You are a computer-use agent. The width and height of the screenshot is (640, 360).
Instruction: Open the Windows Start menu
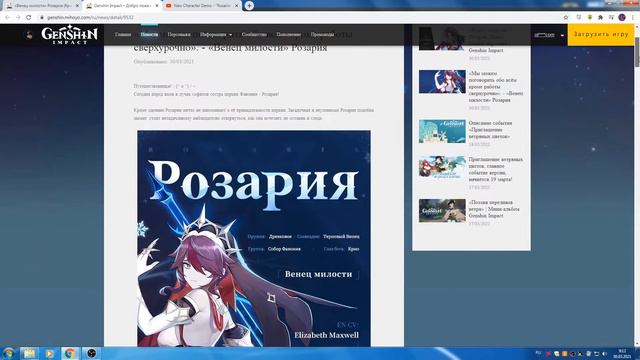8,353
